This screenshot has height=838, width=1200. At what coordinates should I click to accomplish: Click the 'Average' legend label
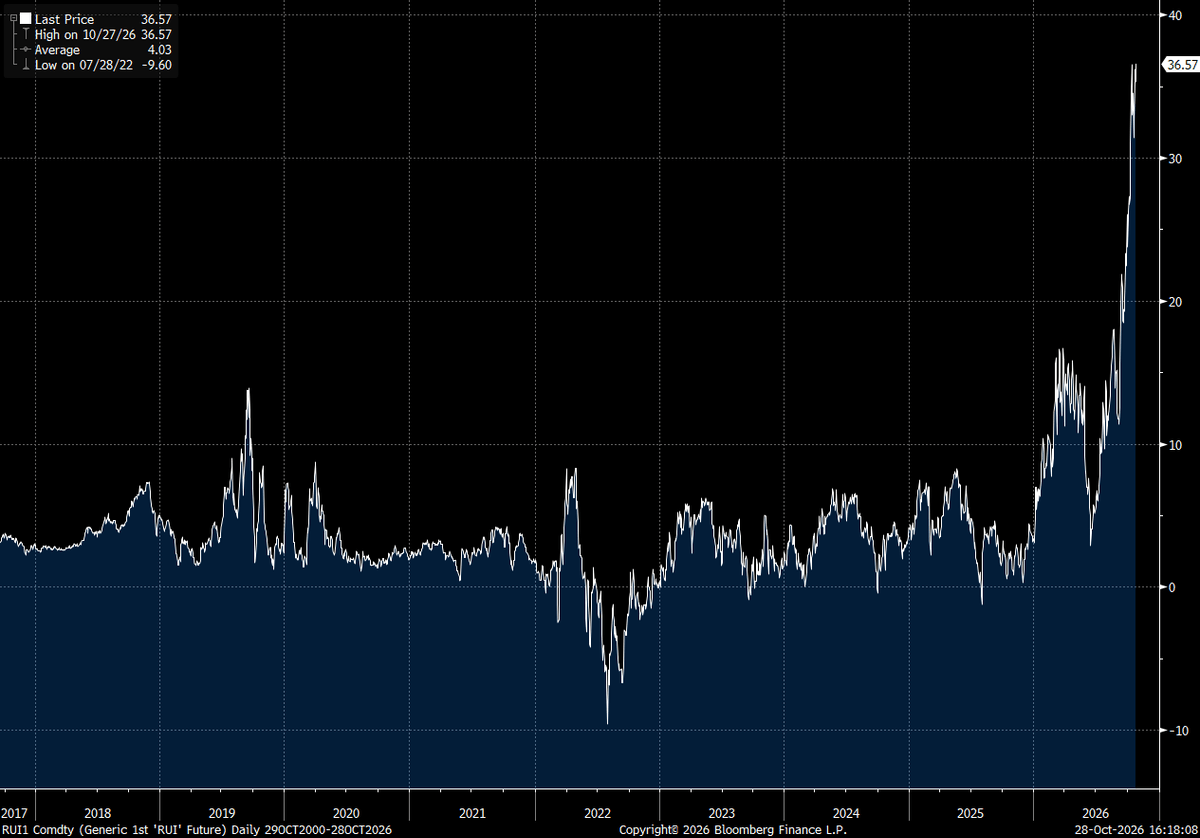58,50
